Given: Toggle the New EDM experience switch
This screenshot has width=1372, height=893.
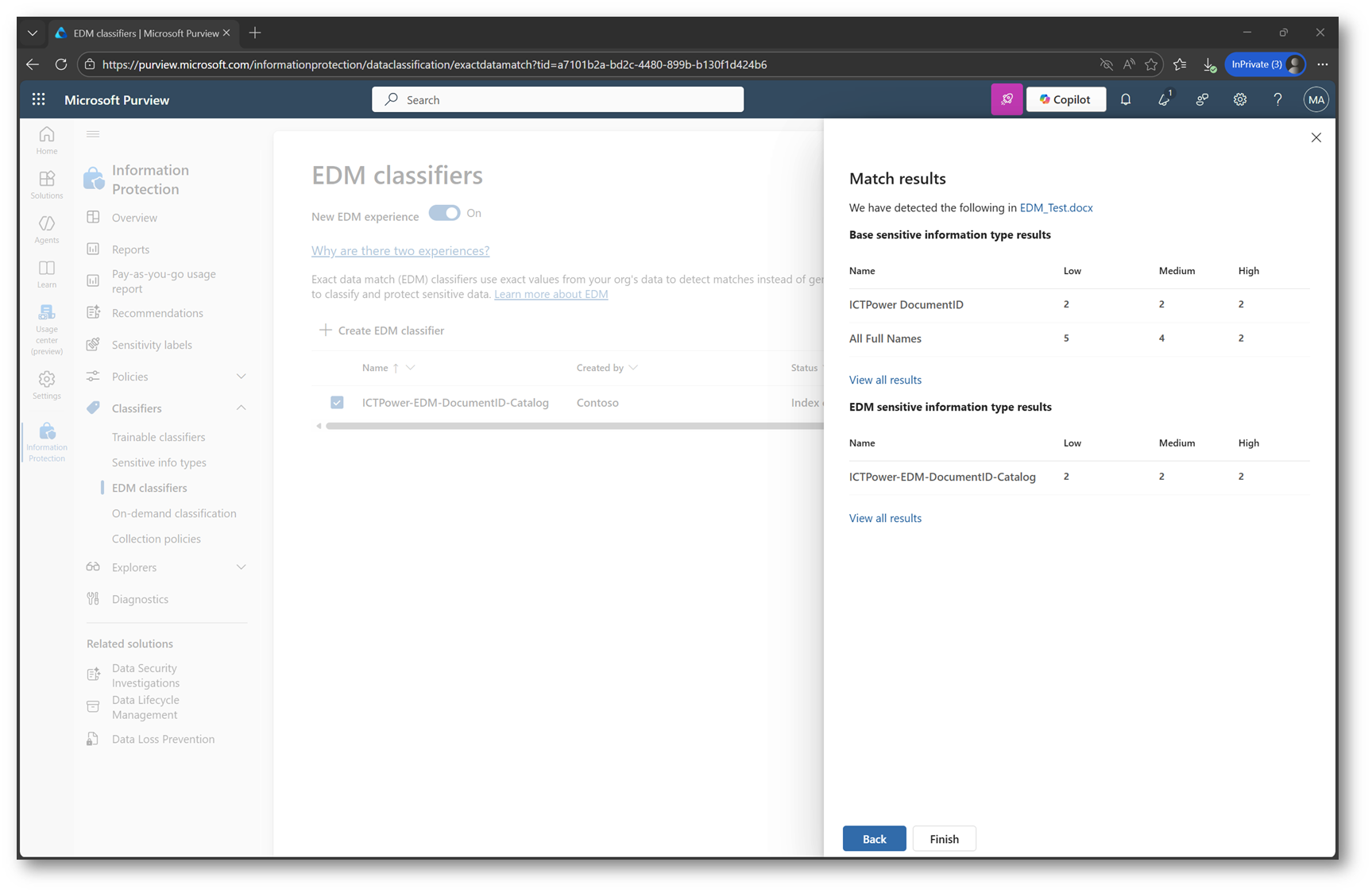Looking at the screenshot, I should [x=444, y=213].
